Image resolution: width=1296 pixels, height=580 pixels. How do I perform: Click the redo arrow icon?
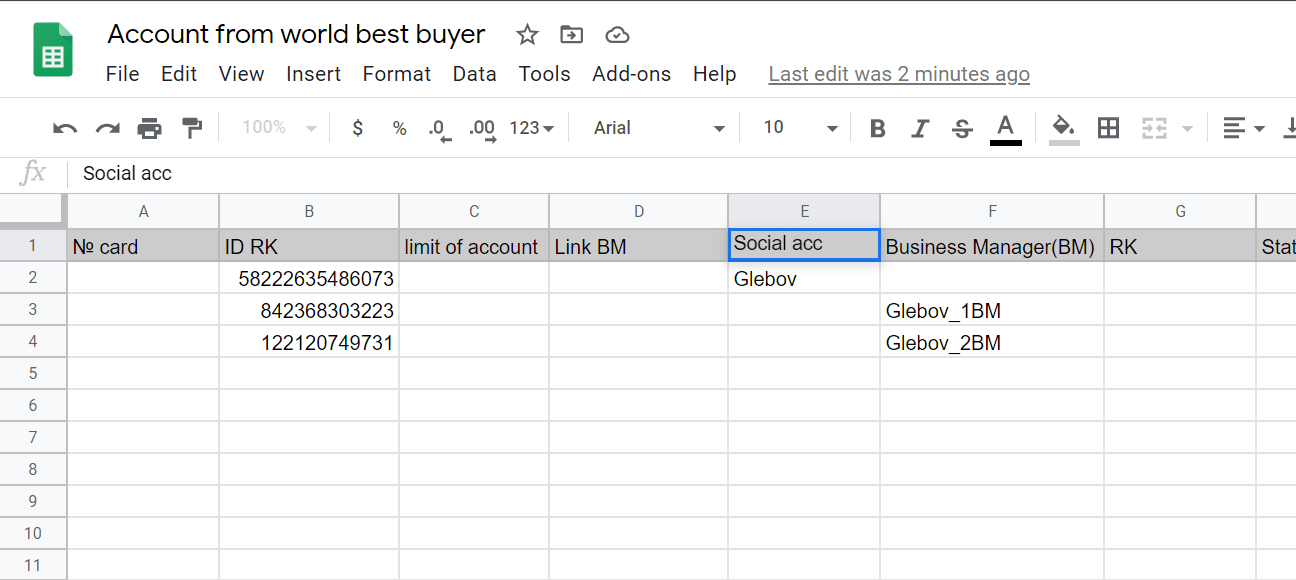coord(107,128)
